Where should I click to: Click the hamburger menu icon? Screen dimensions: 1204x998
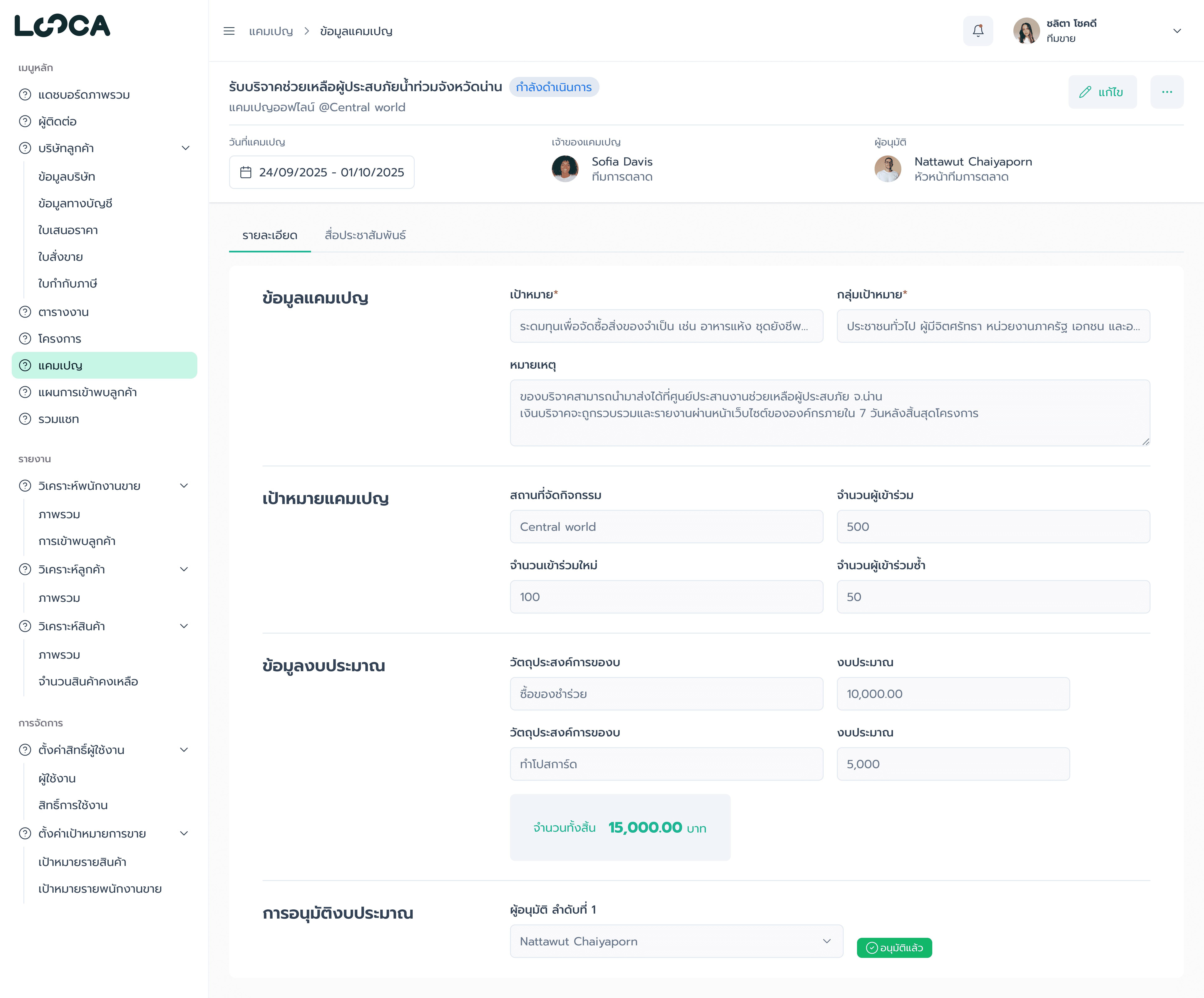click(229, 31)
